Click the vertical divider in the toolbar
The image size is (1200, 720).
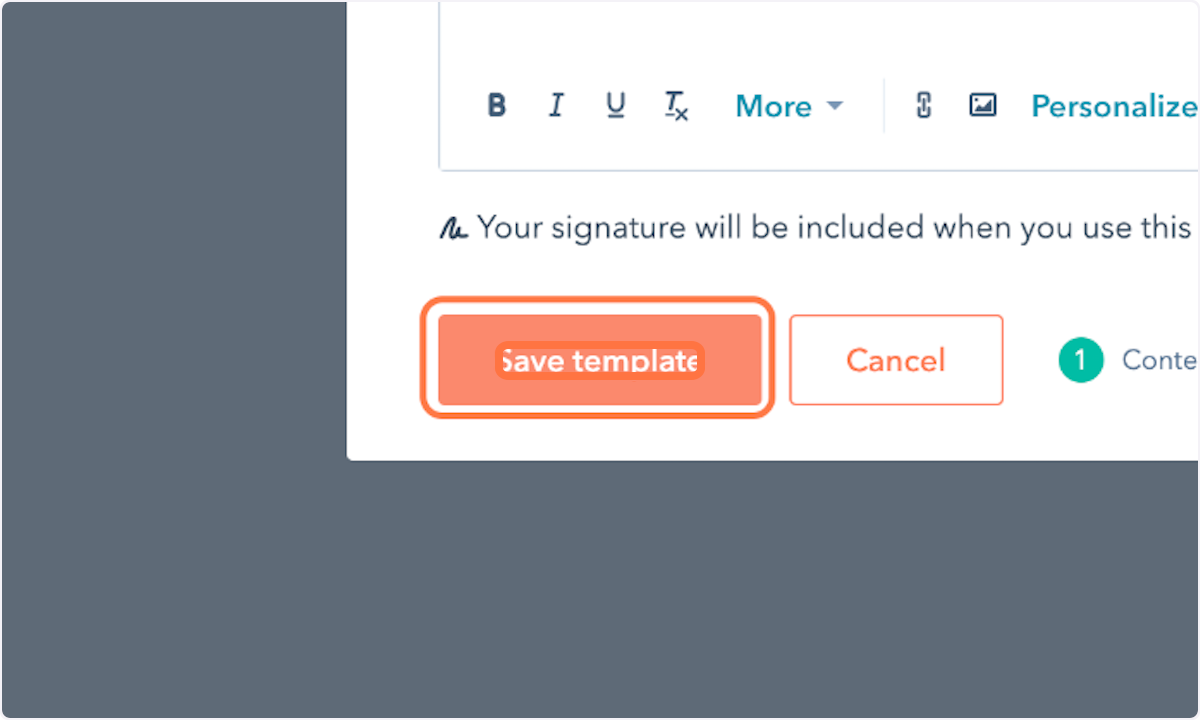pyautogui.click(x=884, y=106)
